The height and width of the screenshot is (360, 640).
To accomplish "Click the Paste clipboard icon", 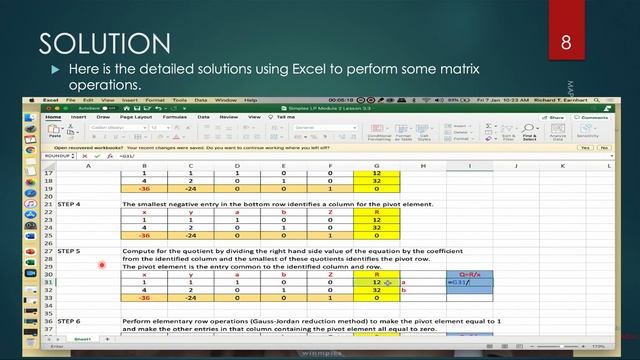I will pos(54,129).
